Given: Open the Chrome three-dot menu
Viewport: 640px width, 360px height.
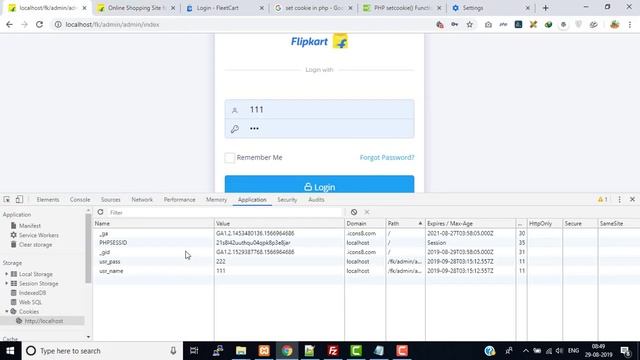Looking at the screenshot, I should coord(630,24).
